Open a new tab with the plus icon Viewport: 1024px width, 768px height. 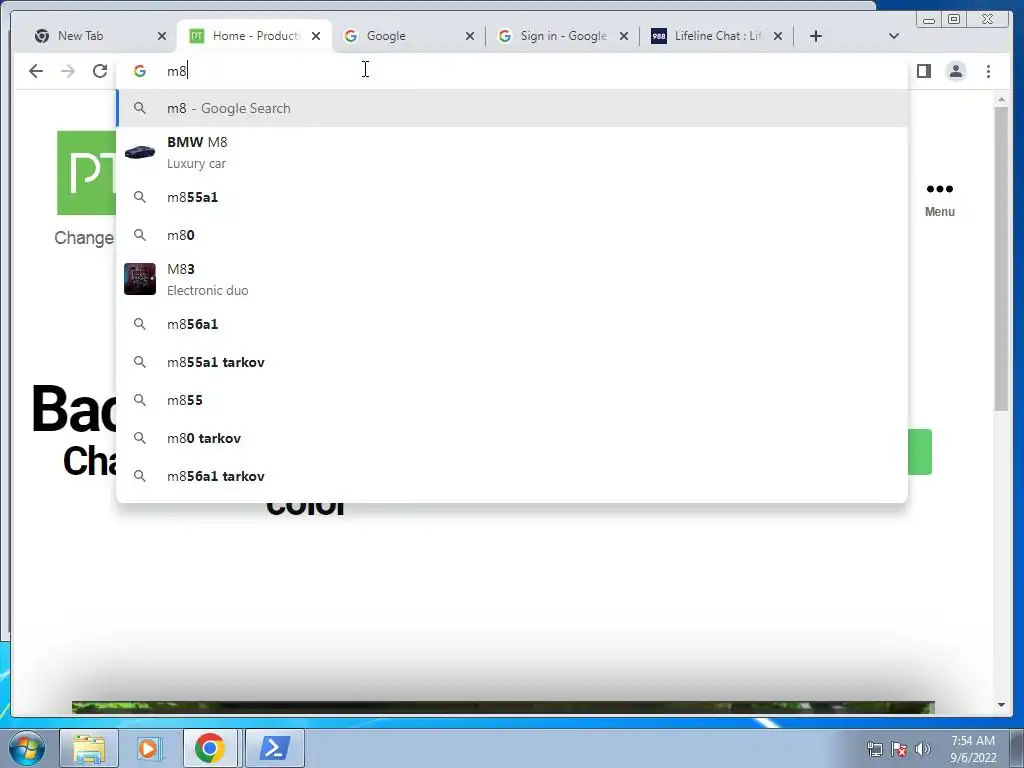click(x=816, y=36)
